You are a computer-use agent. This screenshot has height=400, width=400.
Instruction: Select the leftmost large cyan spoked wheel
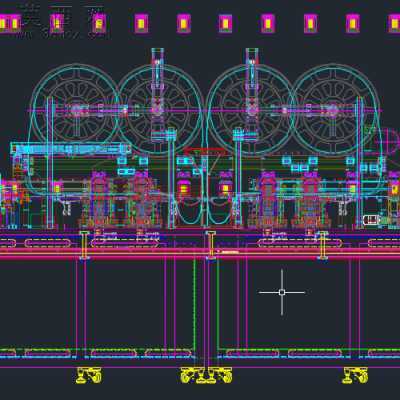coord(76,109)
